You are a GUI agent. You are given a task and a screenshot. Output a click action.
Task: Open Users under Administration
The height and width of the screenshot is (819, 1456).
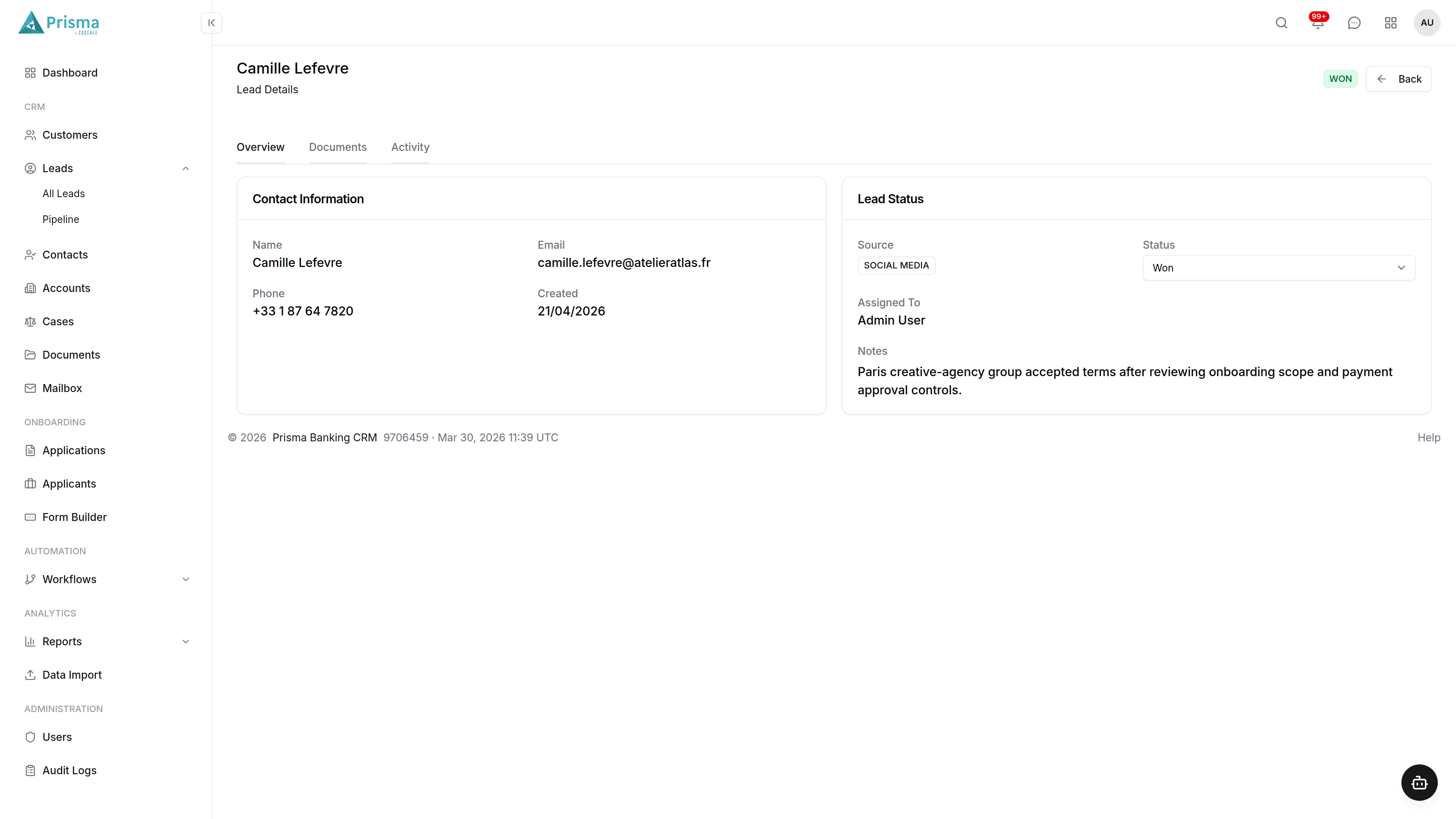[57, 737]
